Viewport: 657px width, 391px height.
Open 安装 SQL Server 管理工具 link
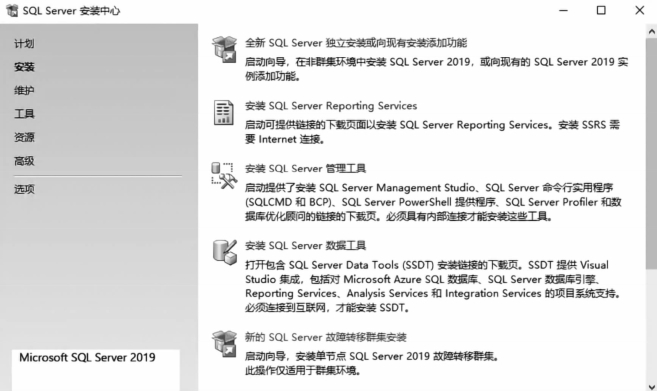305,168
